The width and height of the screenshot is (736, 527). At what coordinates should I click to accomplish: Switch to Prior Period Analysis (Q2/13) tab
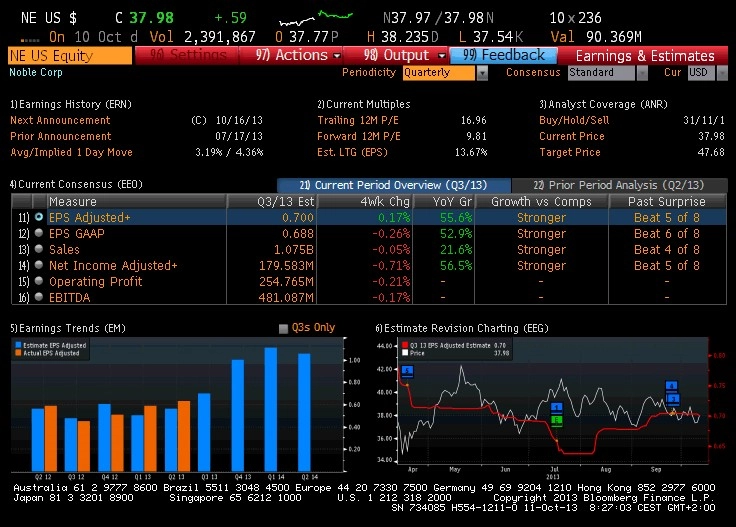[x=619, y=185]
